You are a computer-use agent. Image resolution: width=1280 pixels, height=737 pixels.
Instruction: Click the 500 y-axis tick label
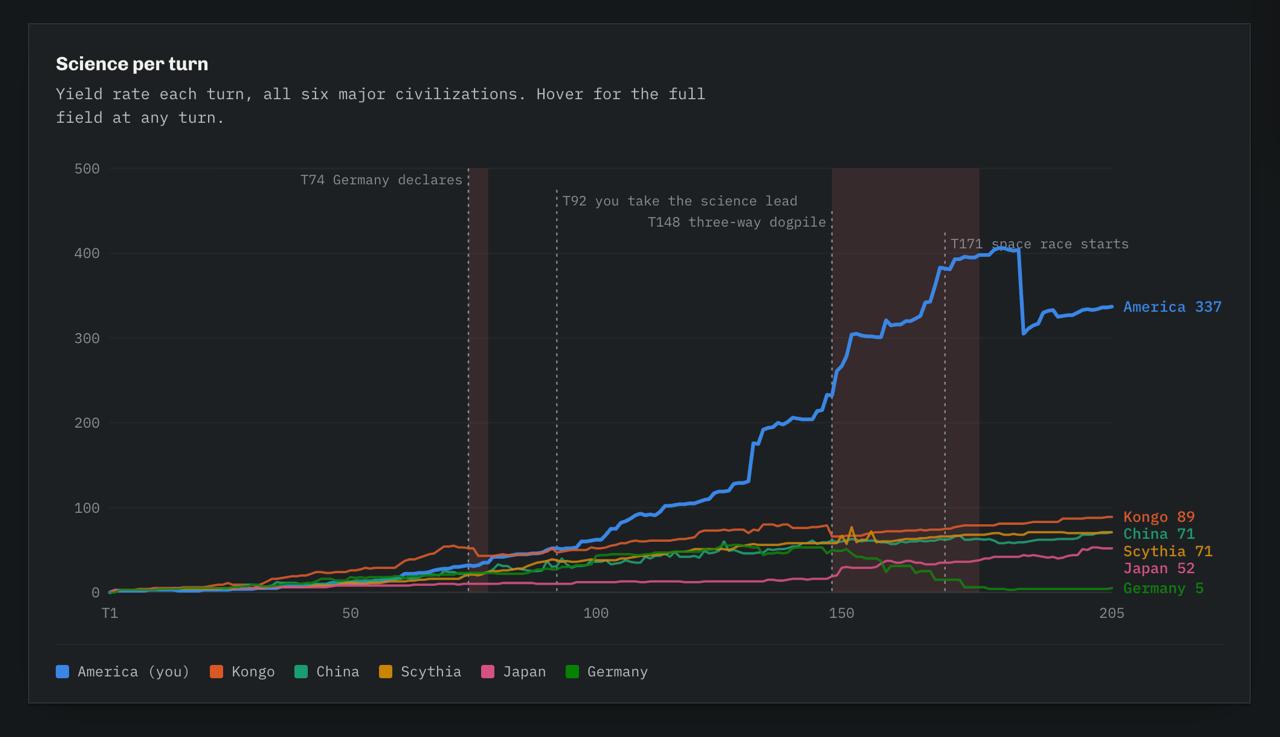click(87, 169)
